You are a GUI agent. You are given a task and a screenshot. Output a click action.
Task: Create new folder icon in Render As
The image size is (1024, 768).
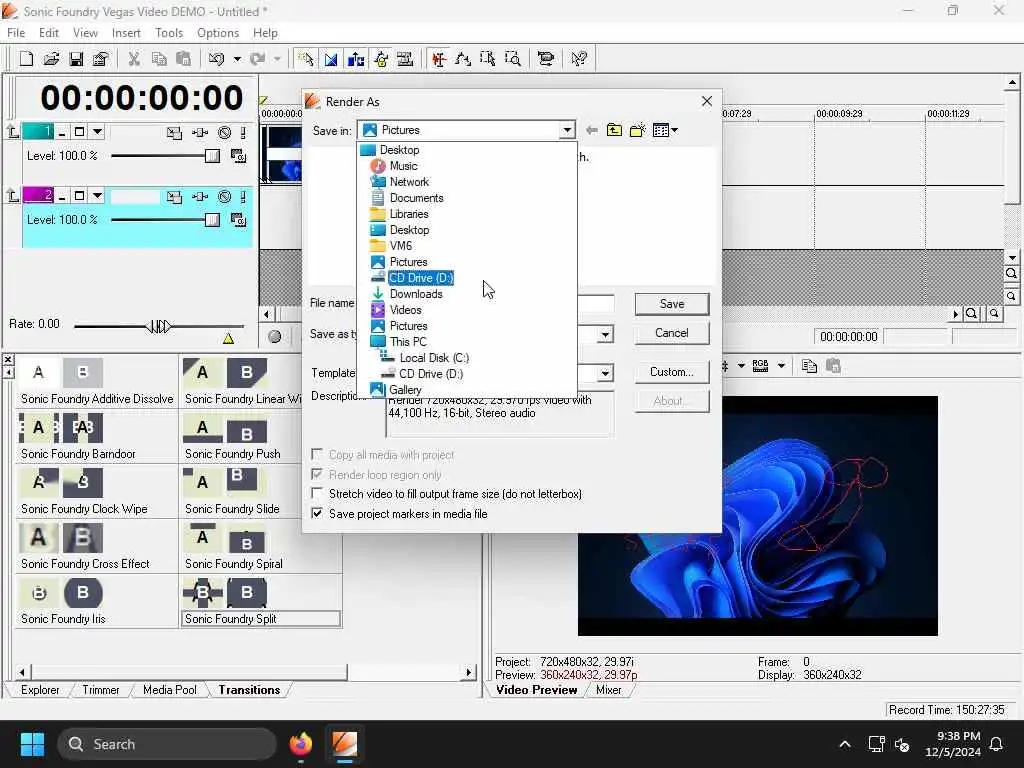(637, 130)
